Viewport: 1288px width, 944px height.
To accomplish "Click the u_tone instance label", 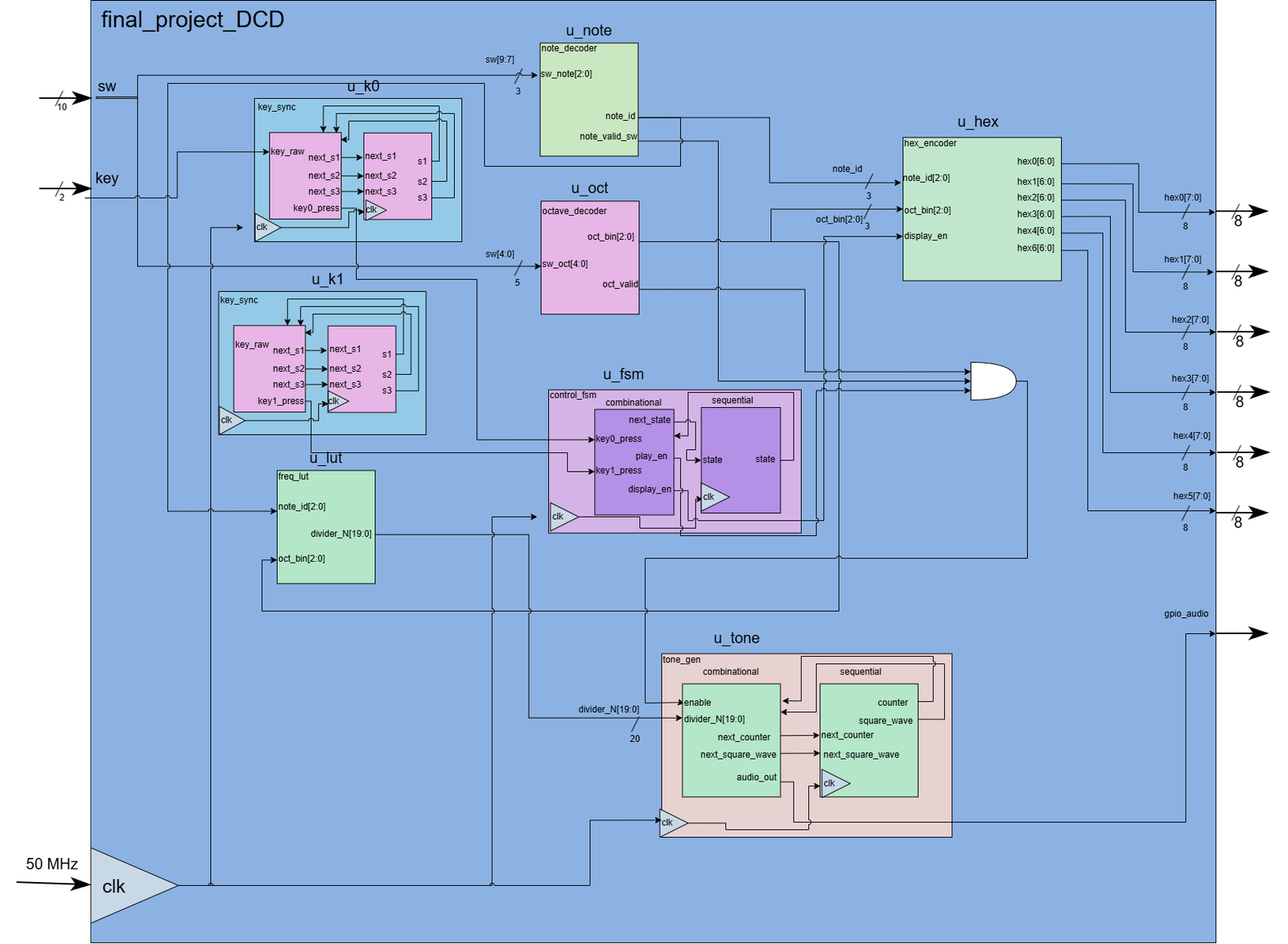I will pos(737,638).
